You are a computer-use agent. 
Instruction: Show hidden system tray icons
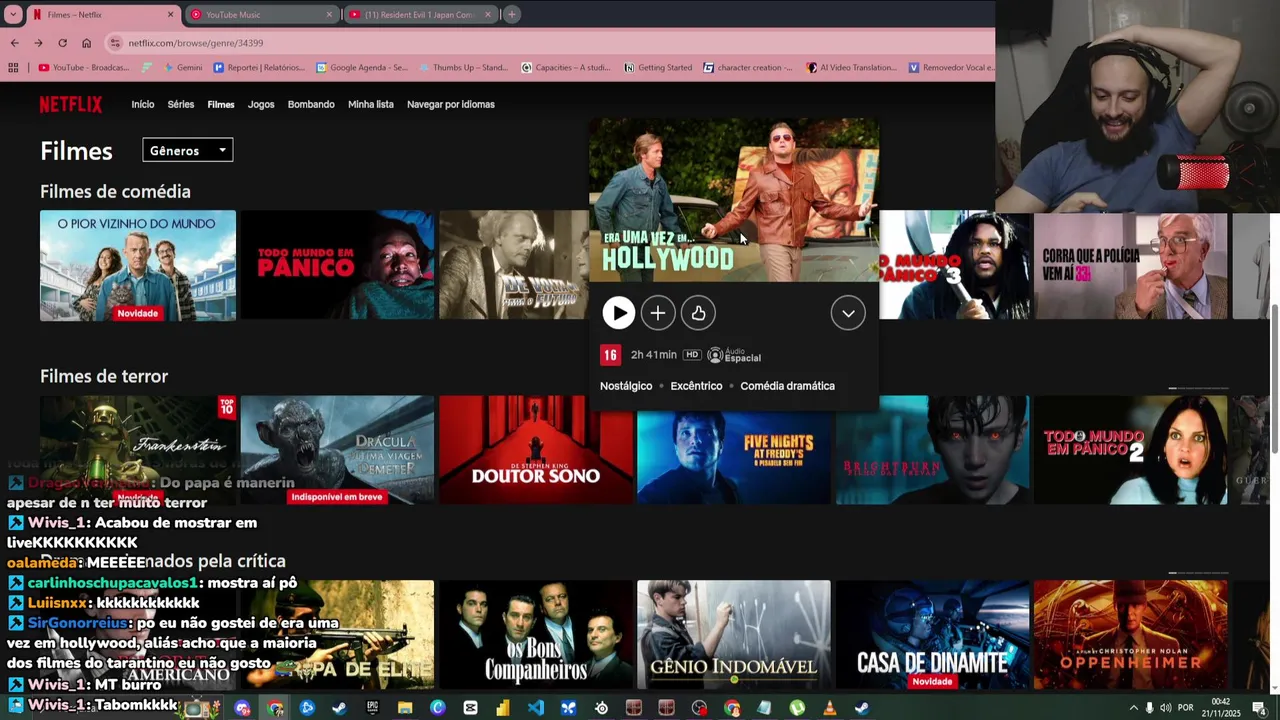pyautogui.click(x=1133, y=708)
